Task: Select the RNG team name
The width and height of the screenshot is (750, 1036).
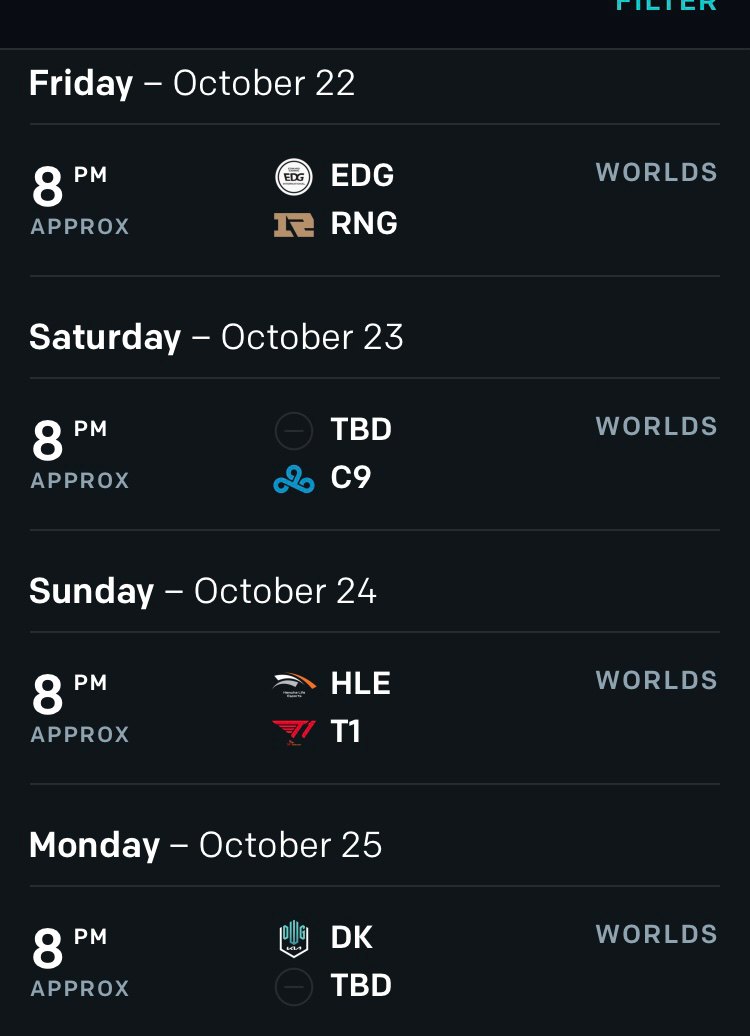Action: coord(364,224)
